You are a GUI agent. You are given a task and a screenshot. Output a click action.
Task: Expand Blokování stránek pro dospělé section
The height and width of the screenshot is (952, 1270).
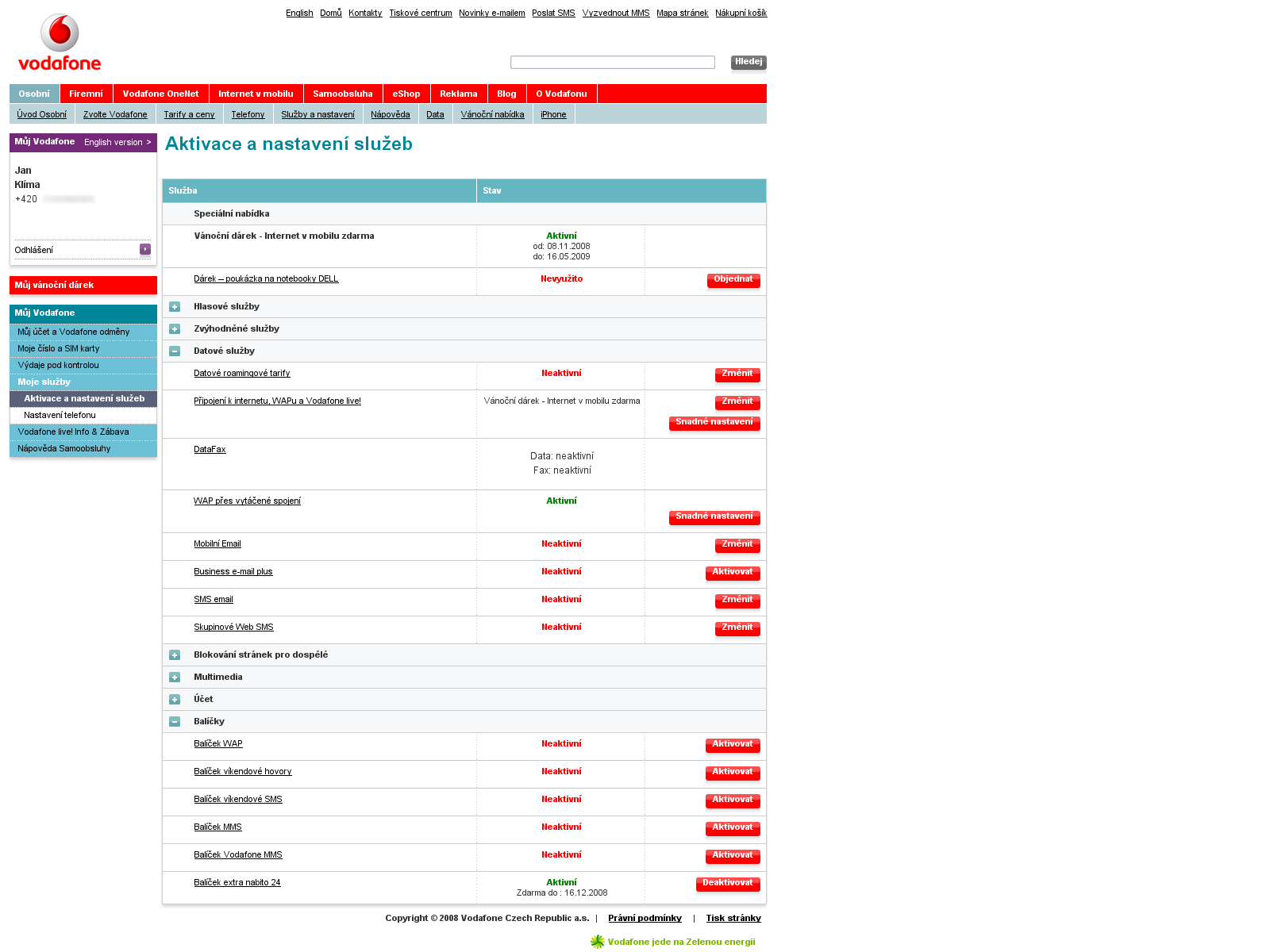pos(175,655)
